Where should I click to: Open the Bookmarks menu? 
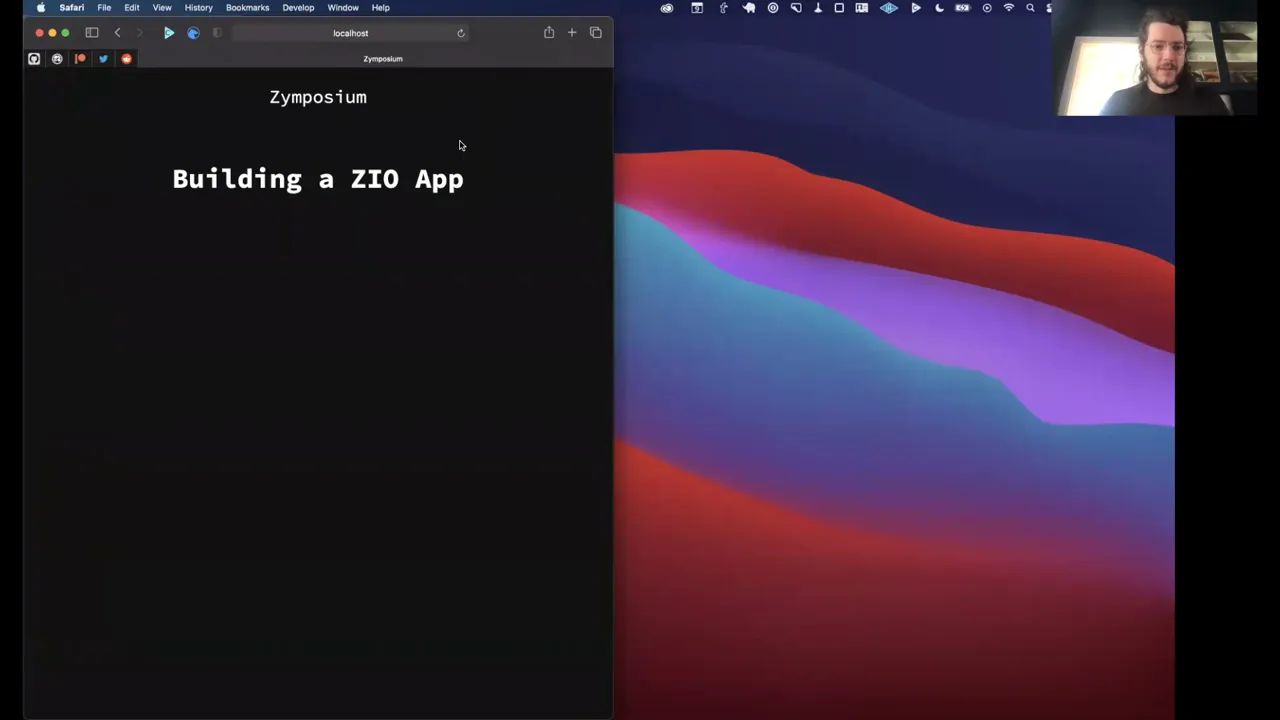coord(247,8)
